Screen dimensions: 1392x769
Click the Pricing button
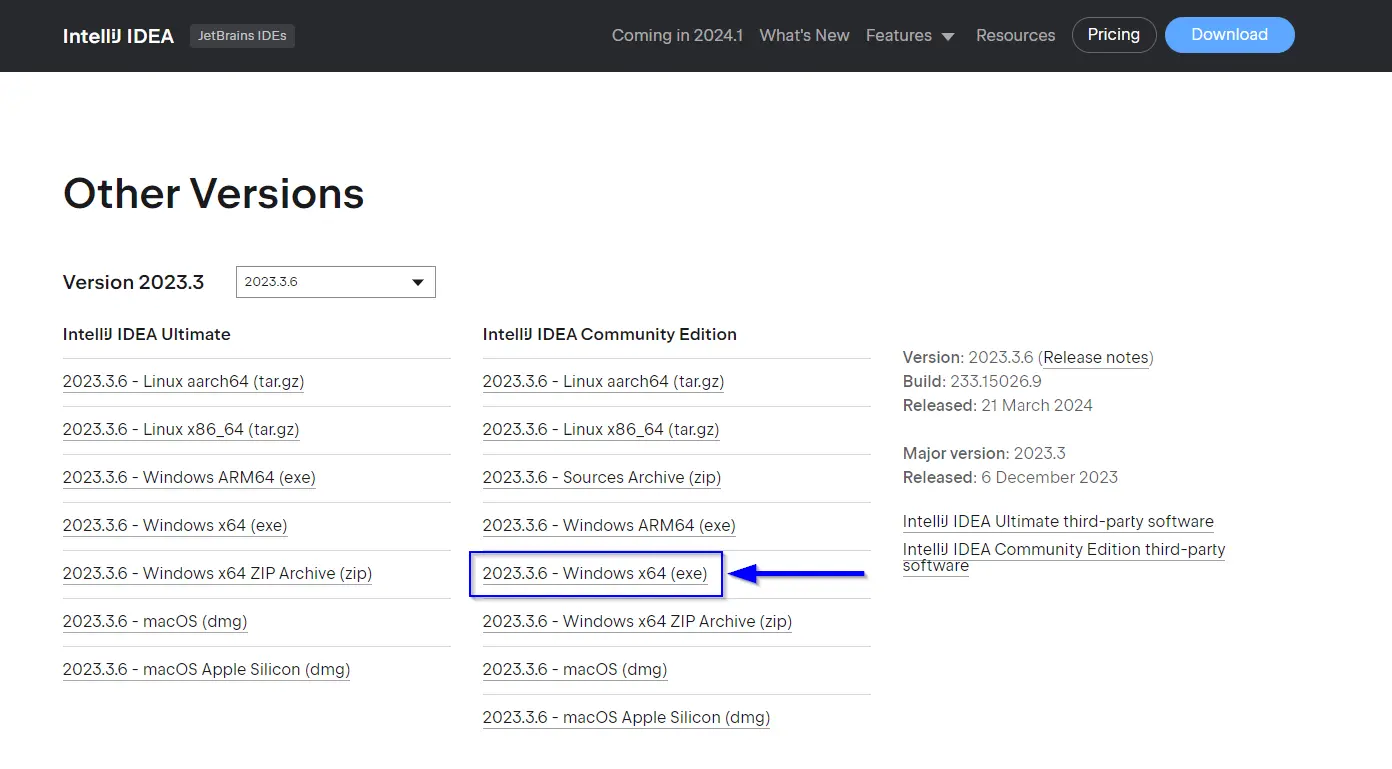tap(1114, 35)
